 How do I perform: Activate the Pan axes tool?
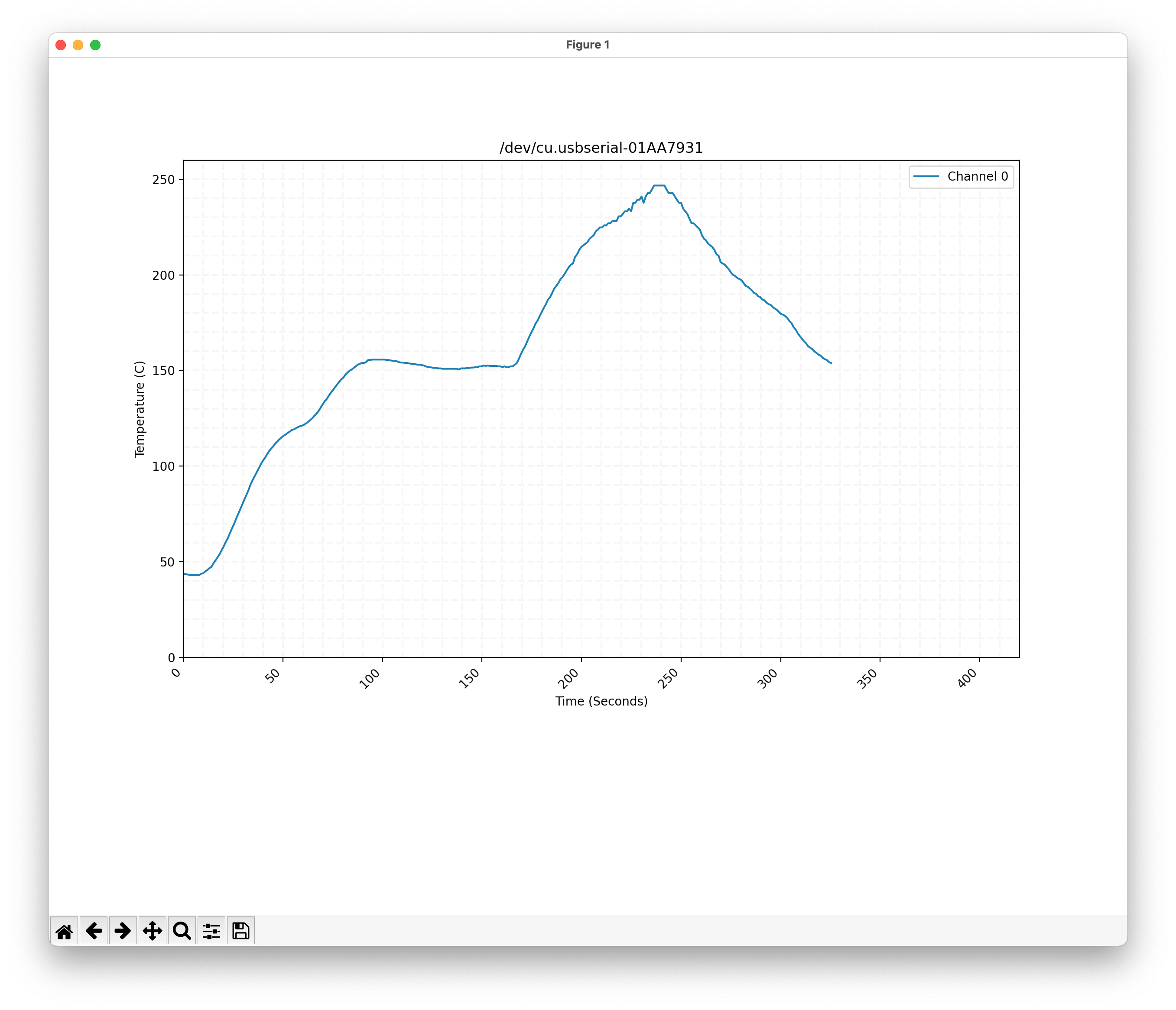[x=152, y=931]
